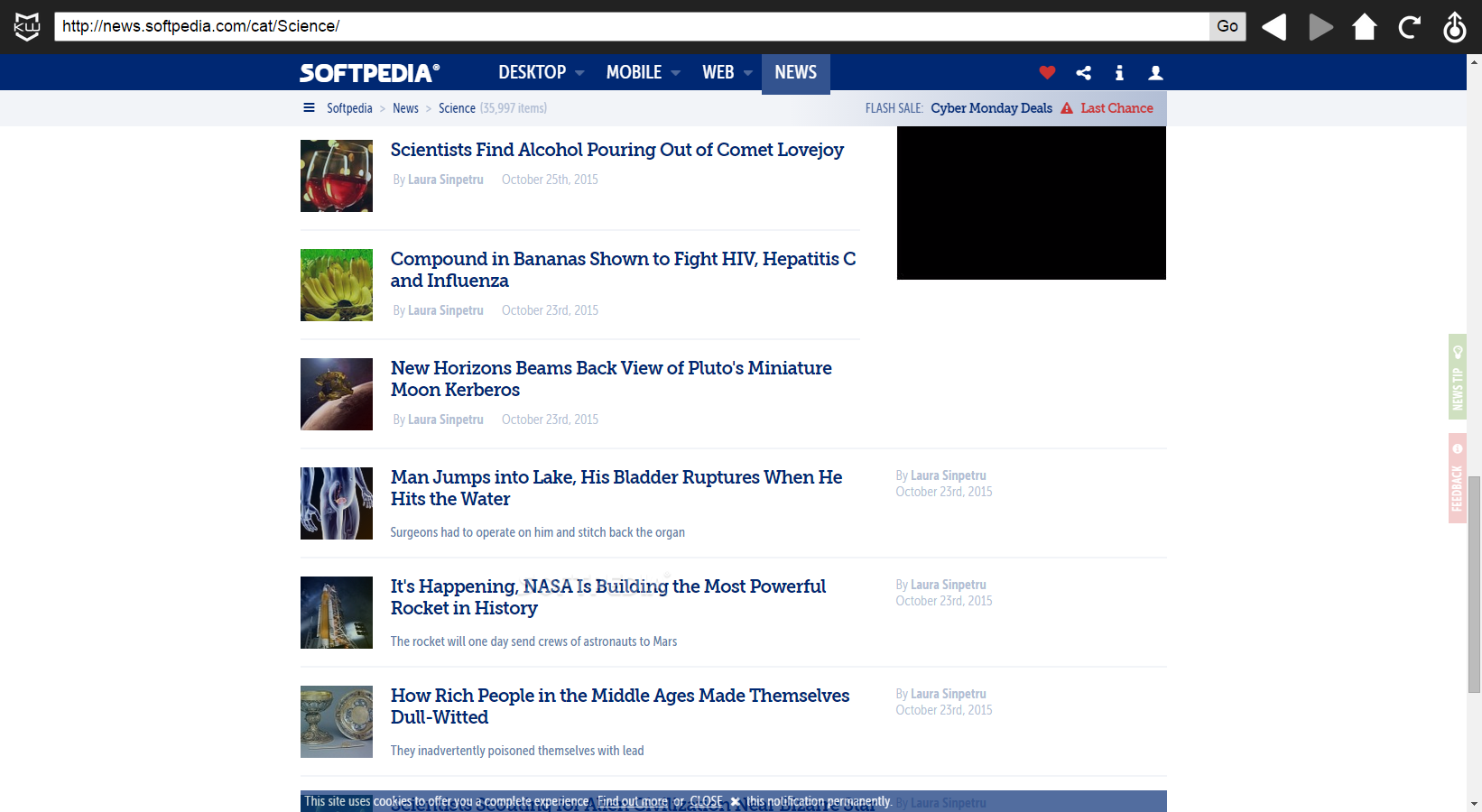Open the WEB menu
This screenshot has height=812, width=1482.
718,72
